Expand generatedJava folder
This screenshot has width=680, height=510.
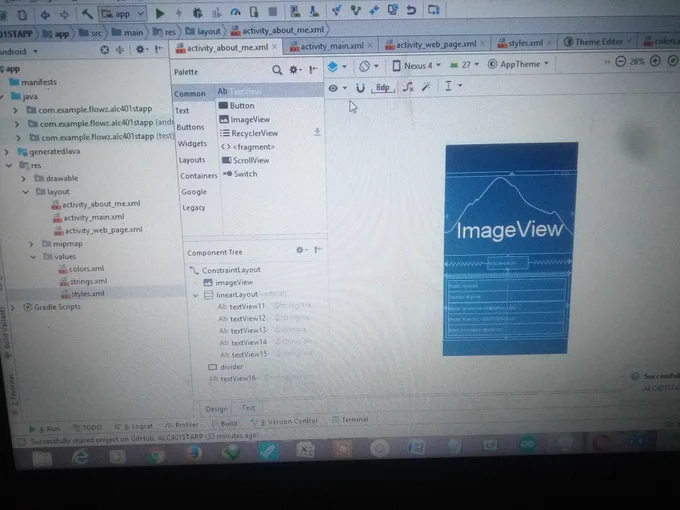coord(7,152)
